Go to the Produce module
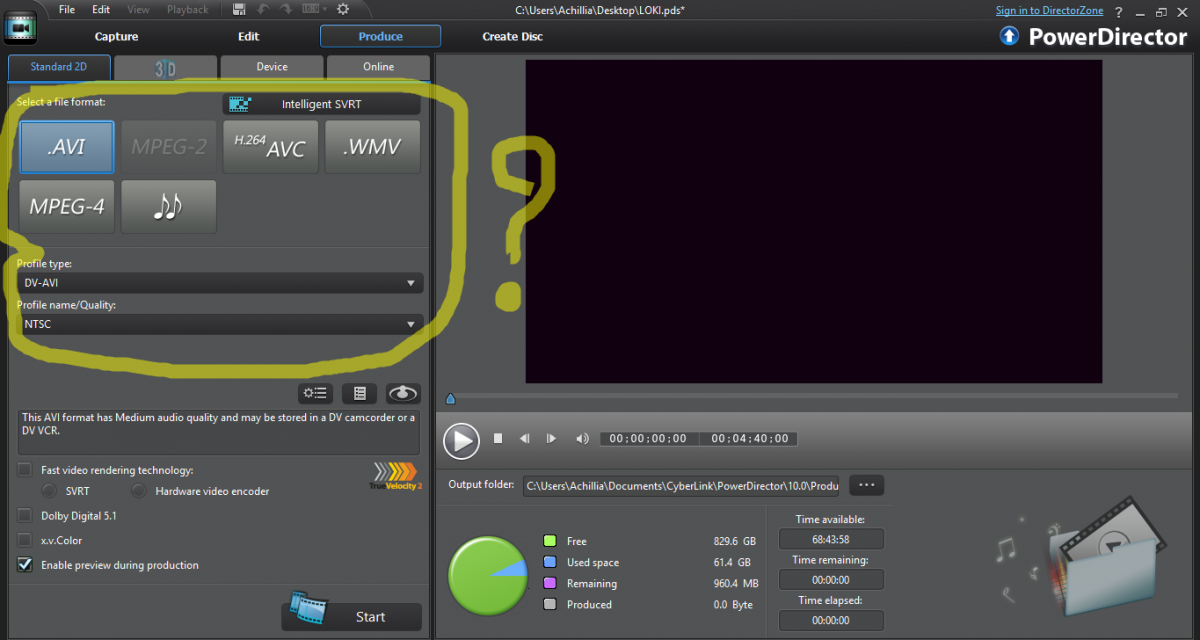Image resolution: width=1200 pixels, height=640 pixels. click(380, 36)
